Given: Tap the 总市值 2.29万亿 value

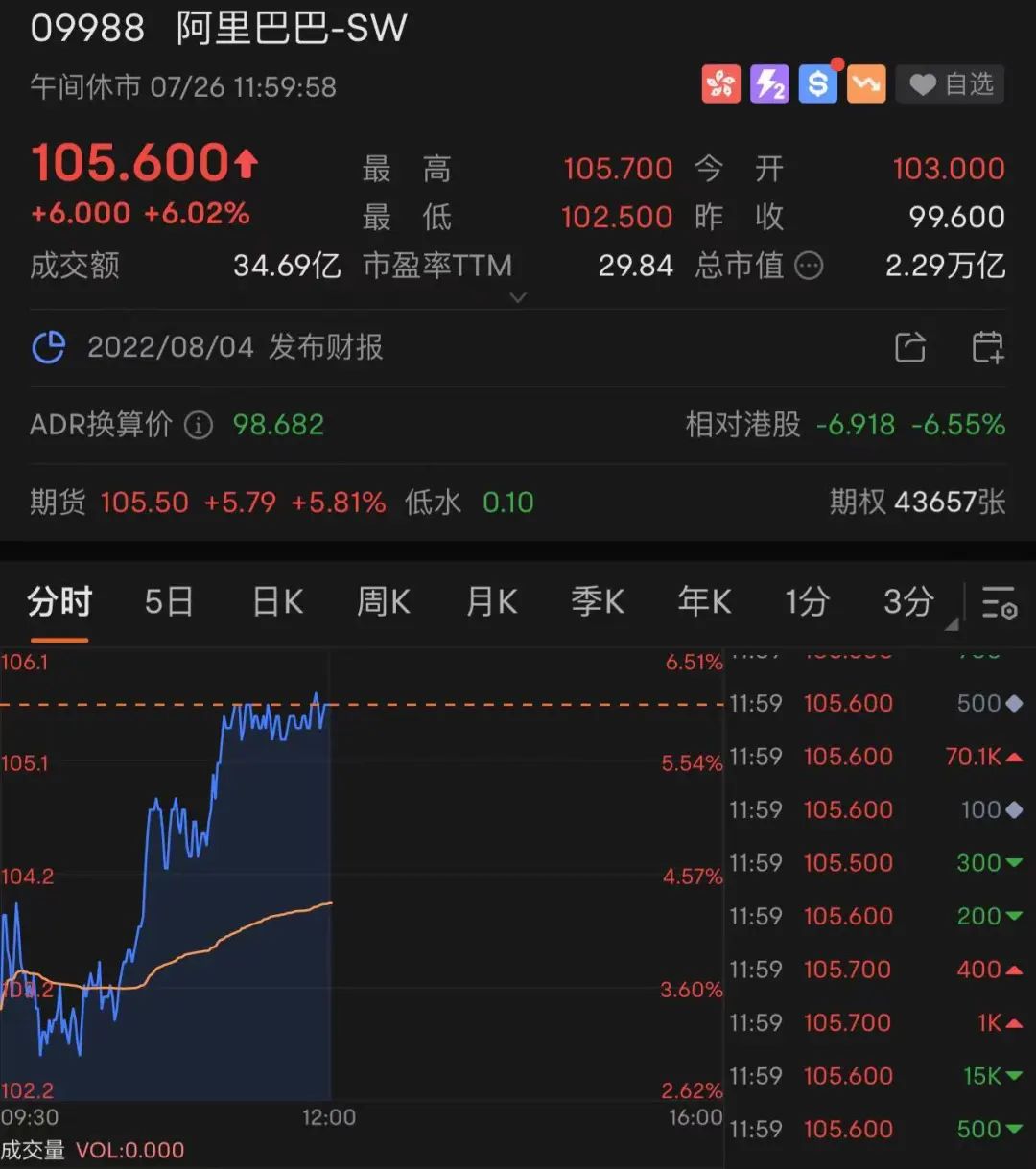Looking at the screenshot, I should coord(945,266).
